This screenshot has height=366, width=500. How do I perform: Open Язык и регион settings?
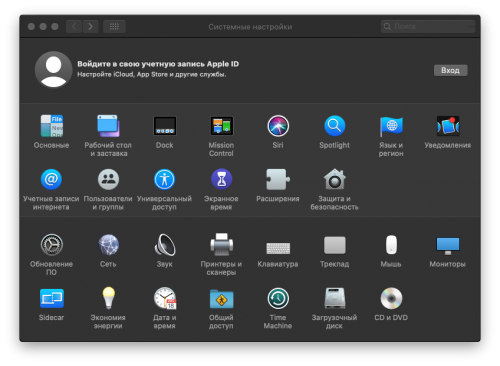(391, 126)
